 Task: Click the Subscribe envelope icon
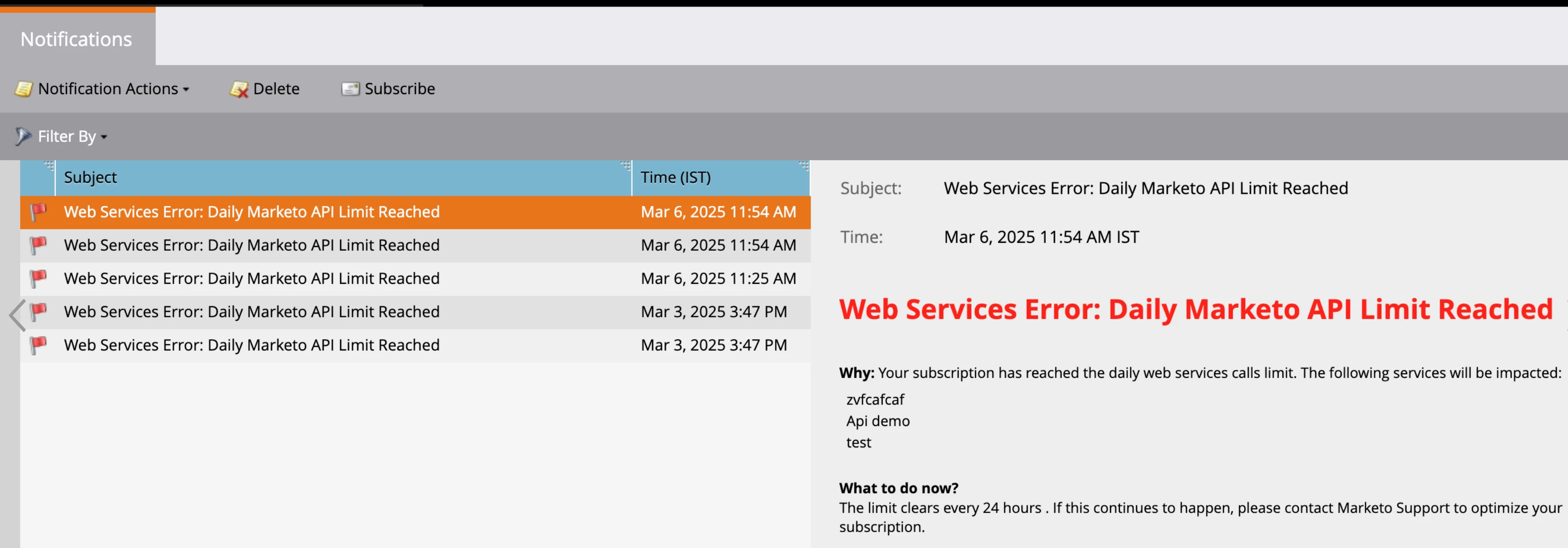[350, 89]
